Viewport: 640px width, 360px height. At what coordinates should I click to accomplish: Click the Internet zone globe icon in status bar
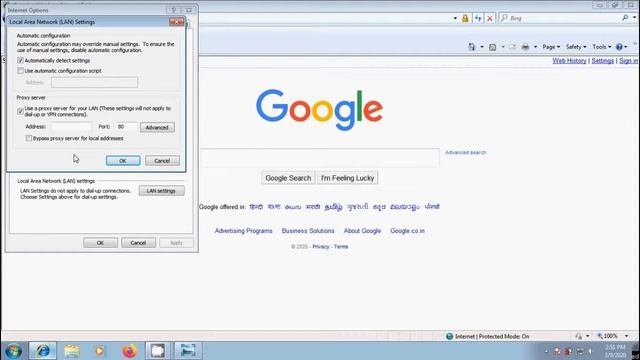(449, 336)
